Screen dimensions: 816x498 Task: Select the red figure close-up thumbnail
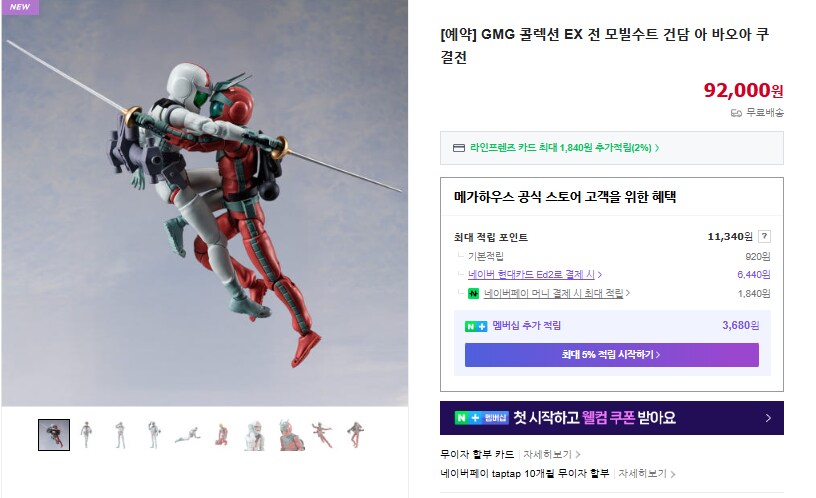point(289,435)
